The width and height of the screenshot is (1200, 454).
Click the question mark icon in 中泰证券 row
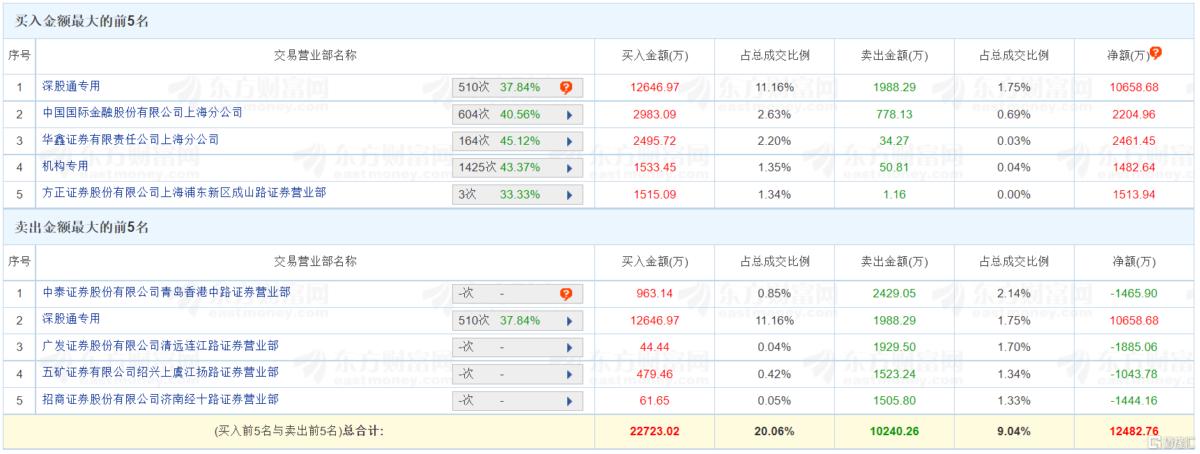tap(566, 294)
